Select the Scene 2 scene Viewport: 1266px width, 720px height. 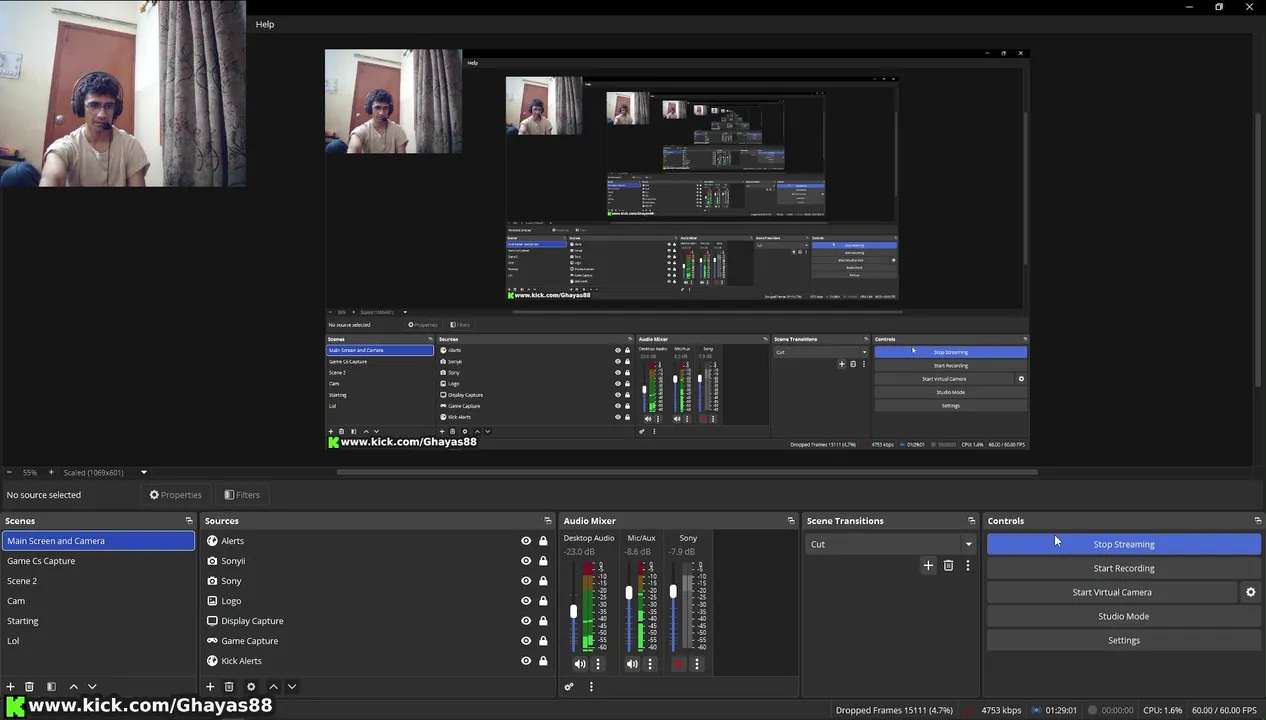pos(99,581)
